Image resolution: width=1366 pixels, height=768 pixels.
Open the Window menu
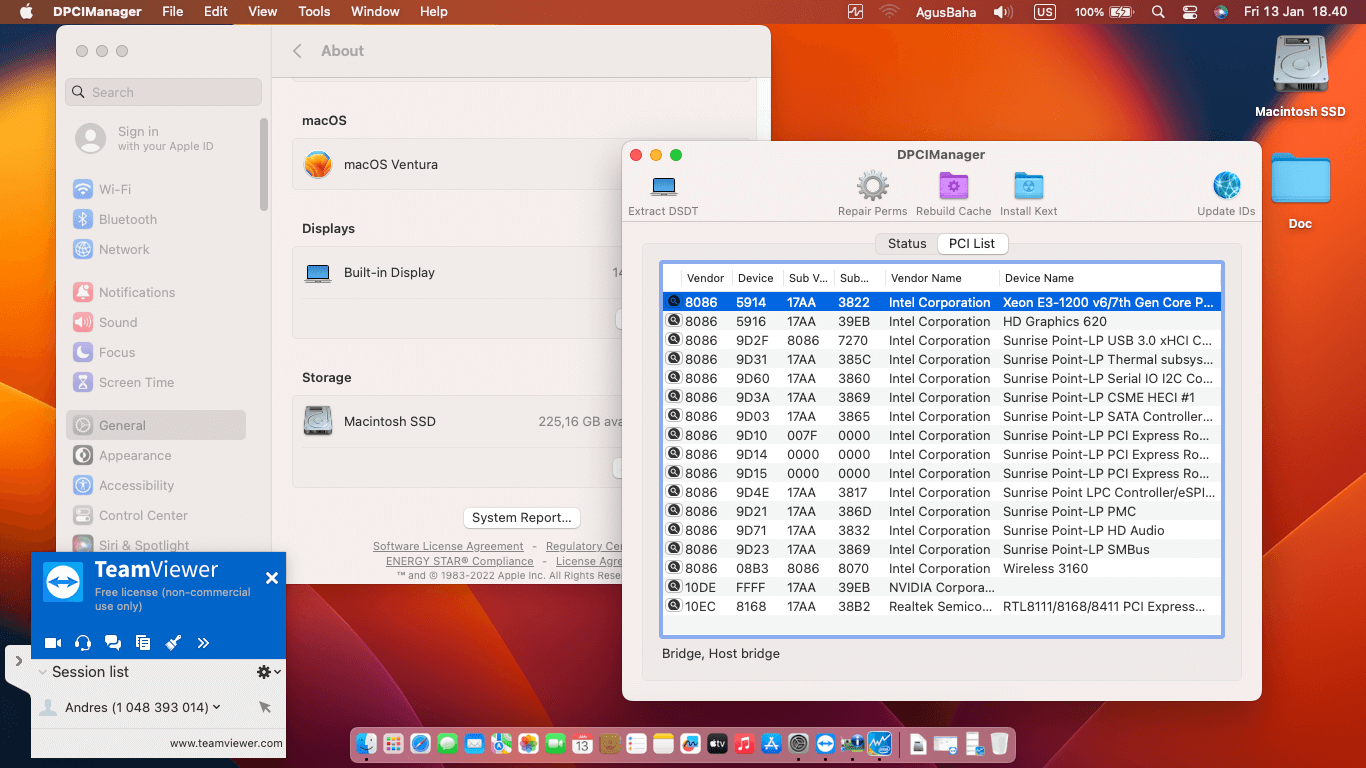(375, 12)
